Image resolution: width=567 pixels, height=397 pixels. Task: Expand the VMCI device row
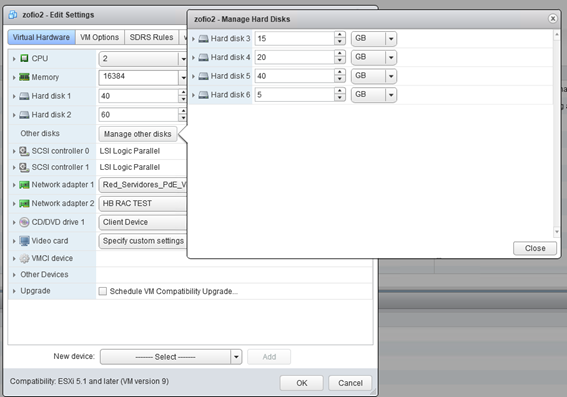pyautogui.click(x=14, y=259)
